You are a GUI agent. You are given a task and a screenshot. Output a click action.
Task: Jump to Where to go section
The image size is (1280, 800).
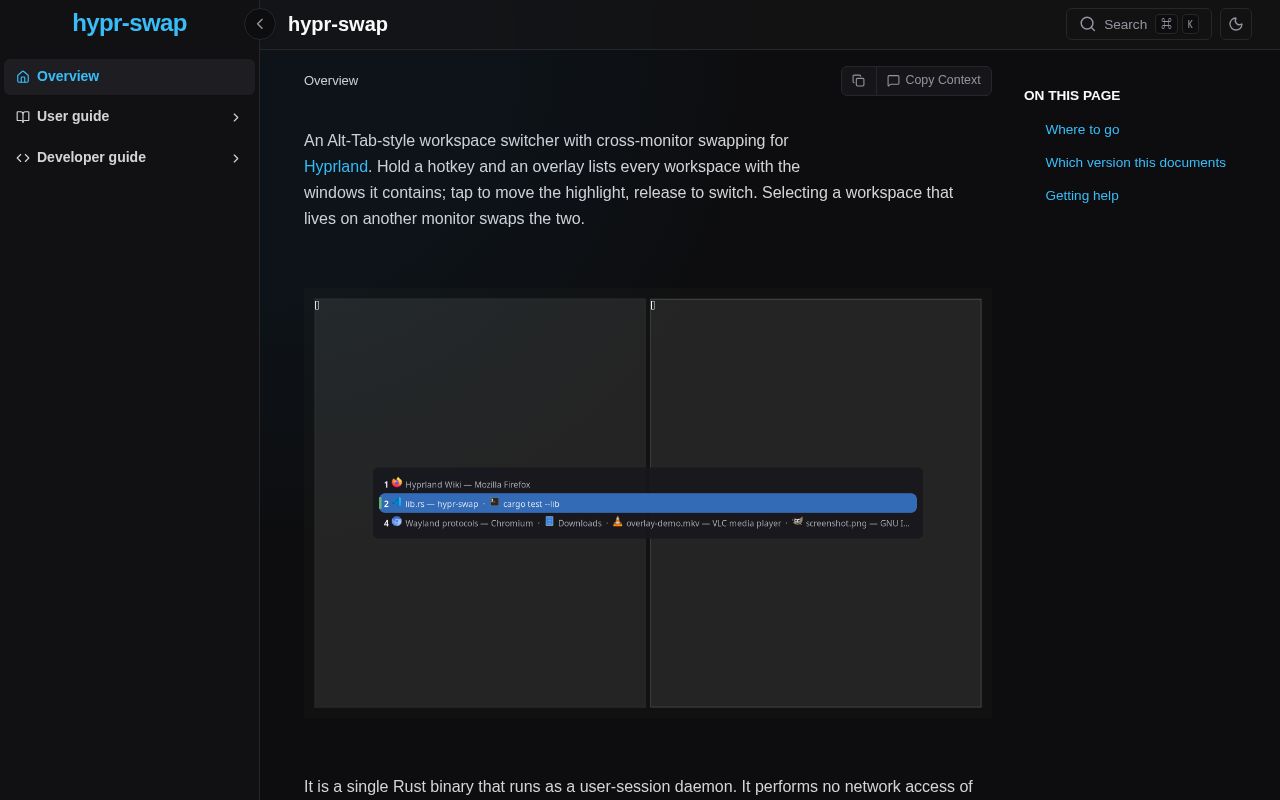pos(1082,130)
